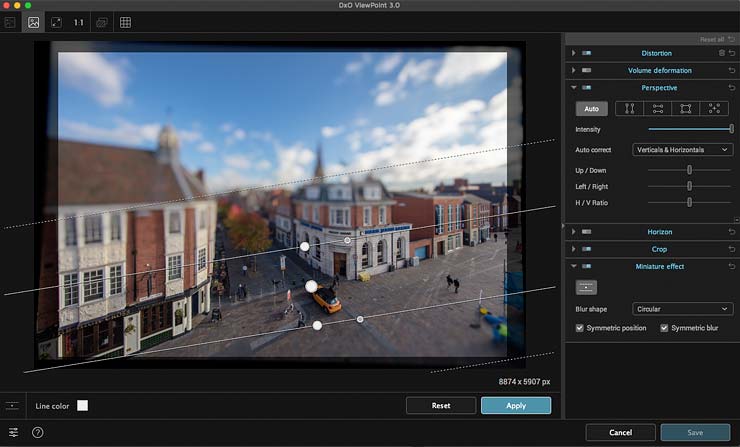Toggle the Miniature effect switch
The width and height of the screenshot is (740, 447).
(587, 266)
